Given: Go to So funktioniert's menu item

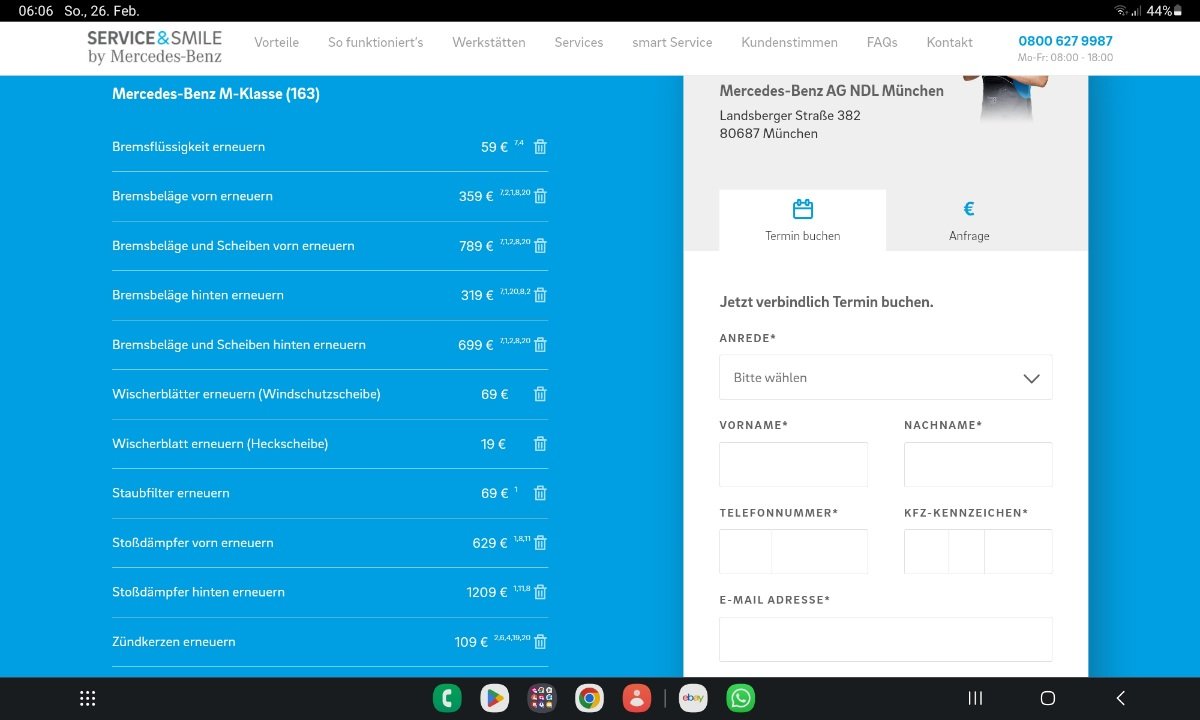Looking at the screenshot, I should coord(376,43).
